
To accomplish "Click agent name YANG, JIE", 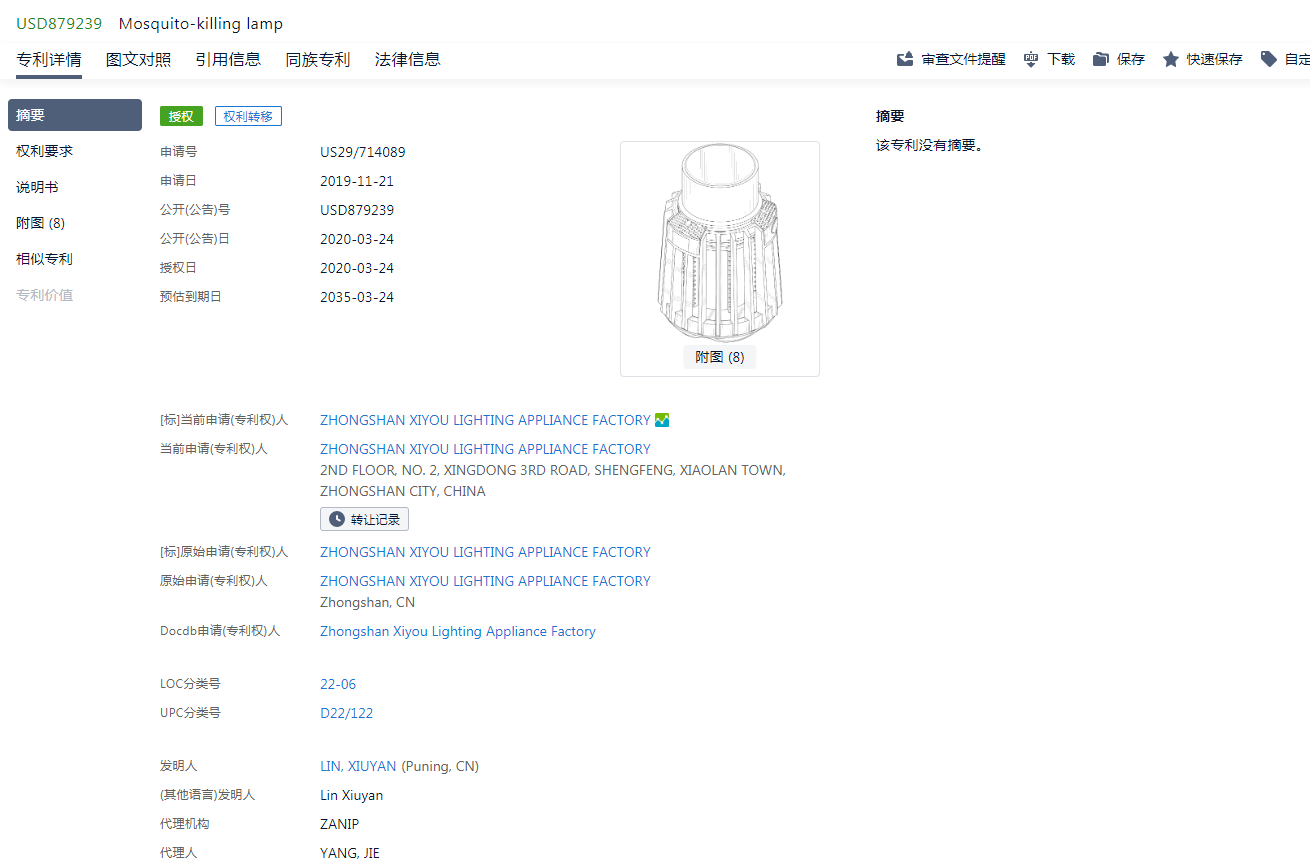I will (350, 853).
